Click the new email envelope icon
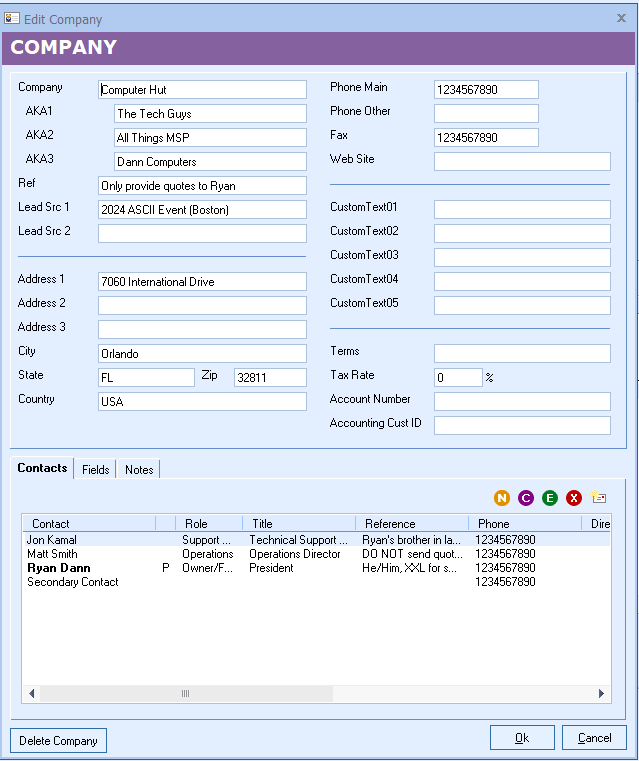Image resolution: width=639 pixels, height=761 pixels. (598, 498)
